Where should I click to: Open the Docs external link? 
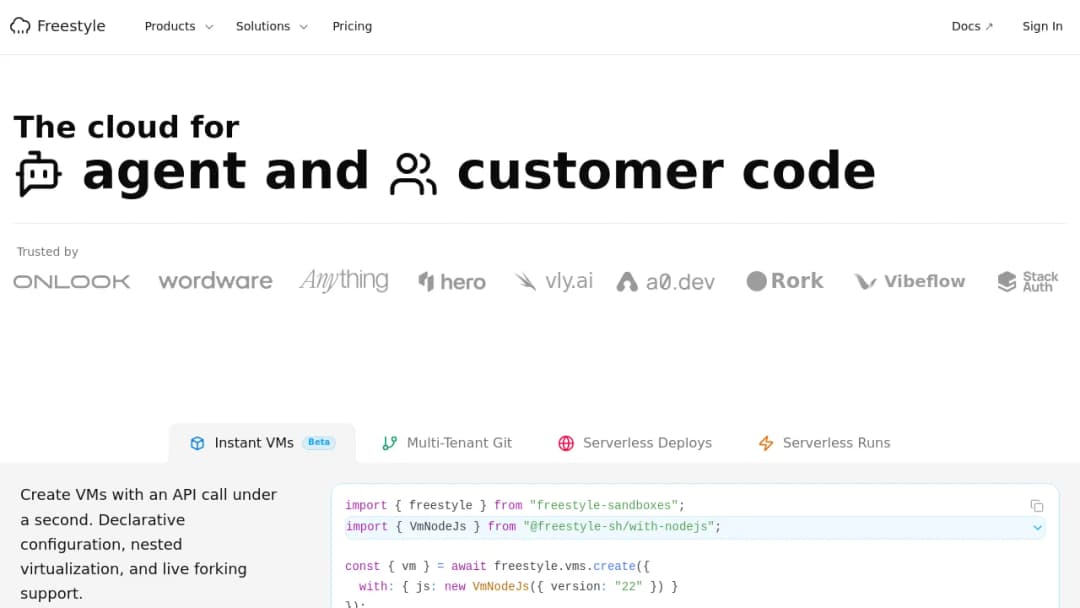tap(972, 26)
